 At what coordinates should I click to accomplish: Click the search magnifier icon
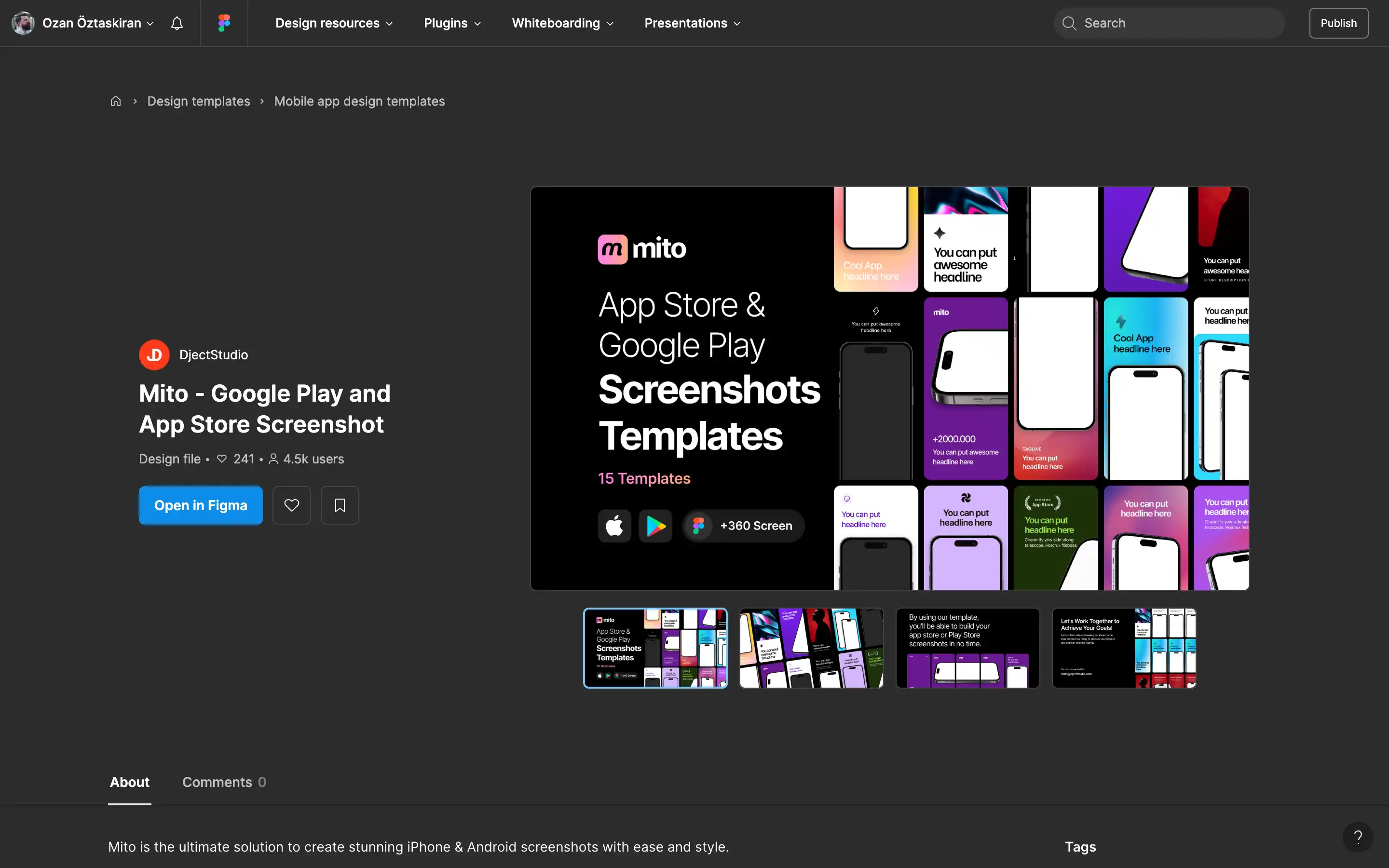click(1069, 23)
